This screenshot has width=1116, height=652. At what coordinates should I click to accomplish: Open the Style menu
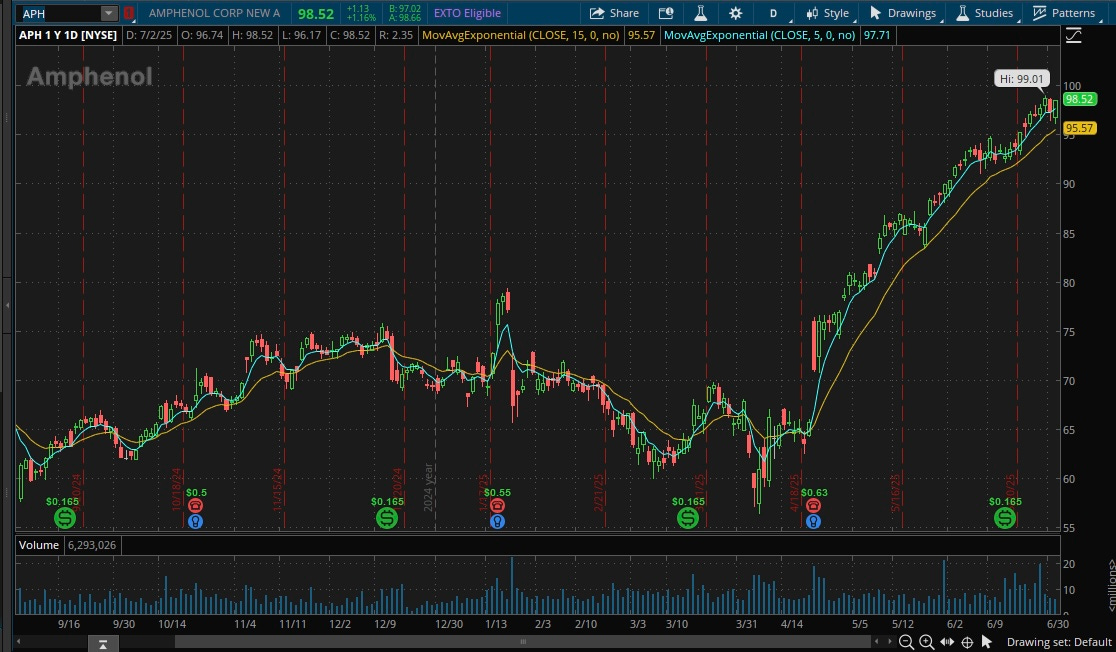click(827, 13)
